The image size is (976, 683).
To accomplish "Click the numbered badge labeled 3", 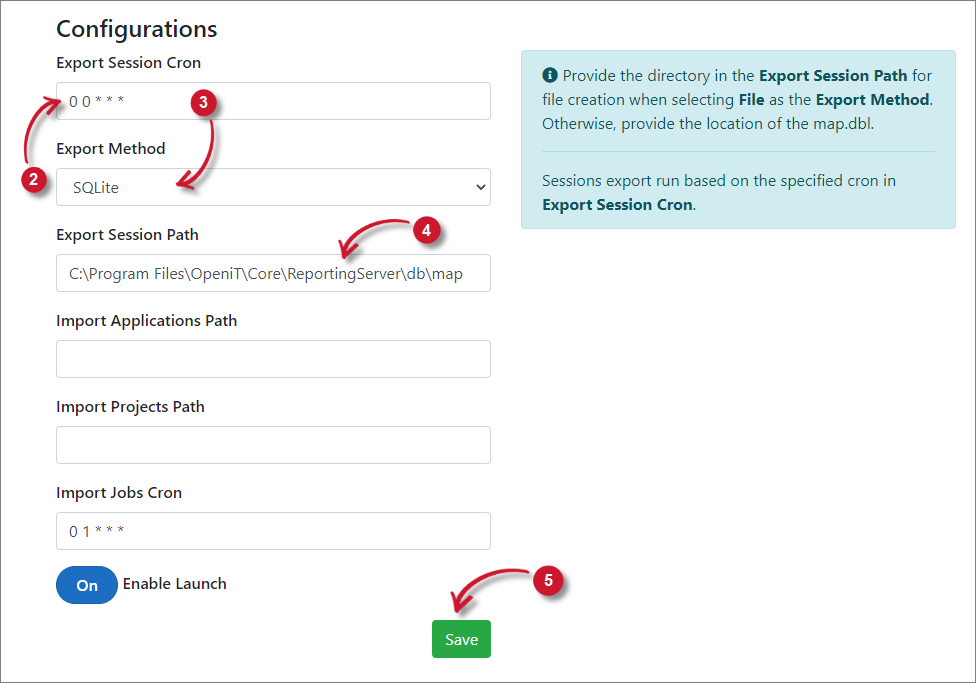I will [x=204, y=103].
